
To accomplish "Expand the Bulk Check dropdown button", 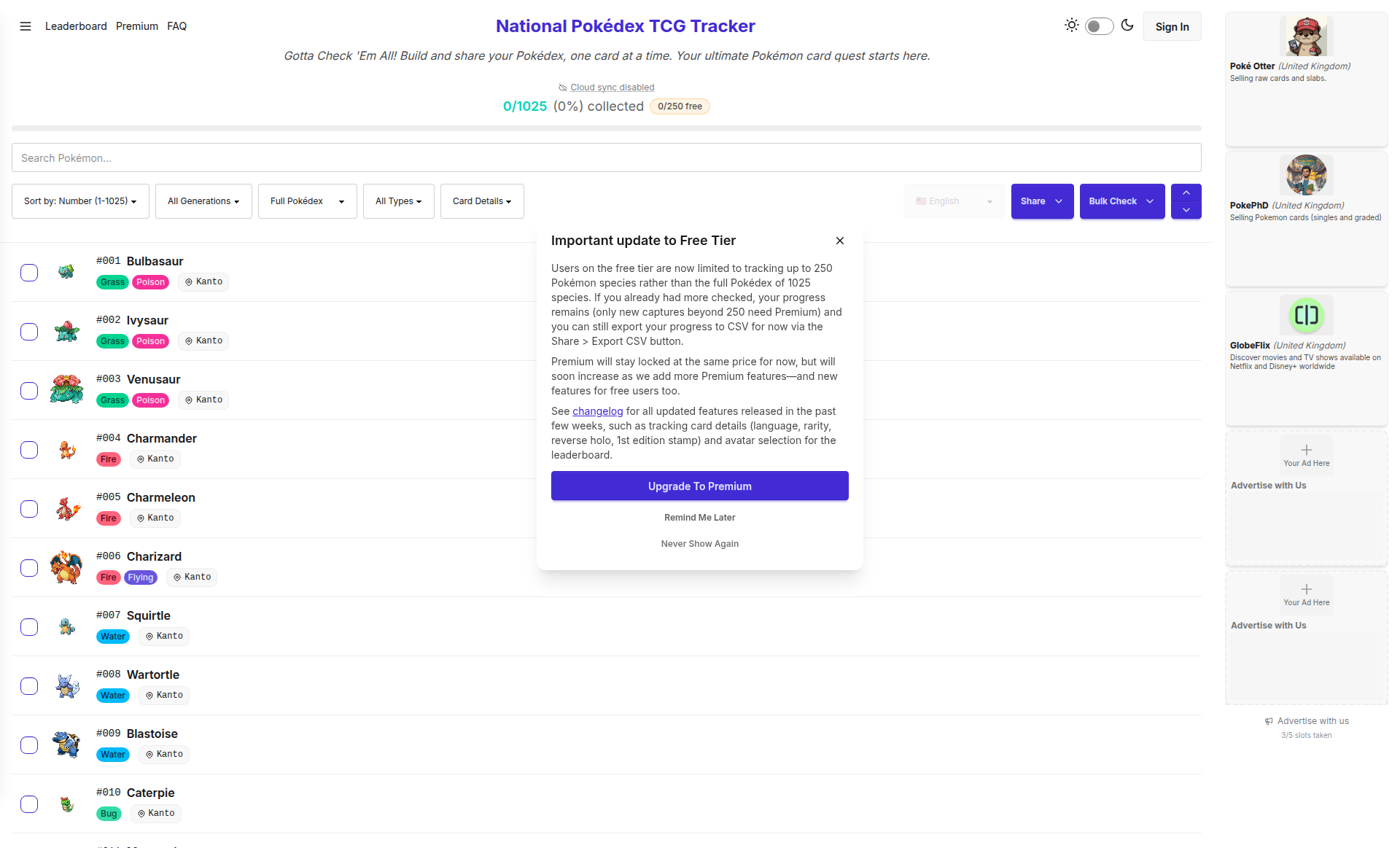I will click(x=1122, y=201).
